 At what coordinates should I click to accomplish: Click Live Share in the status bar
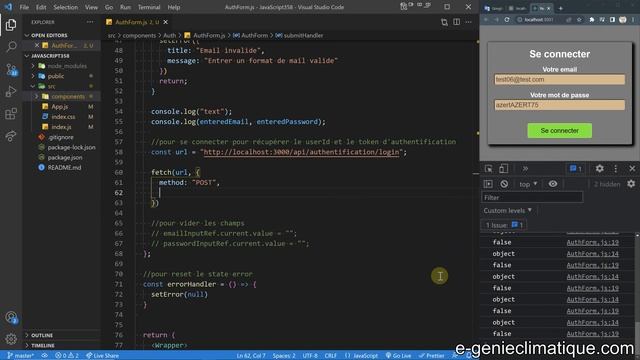102,356
